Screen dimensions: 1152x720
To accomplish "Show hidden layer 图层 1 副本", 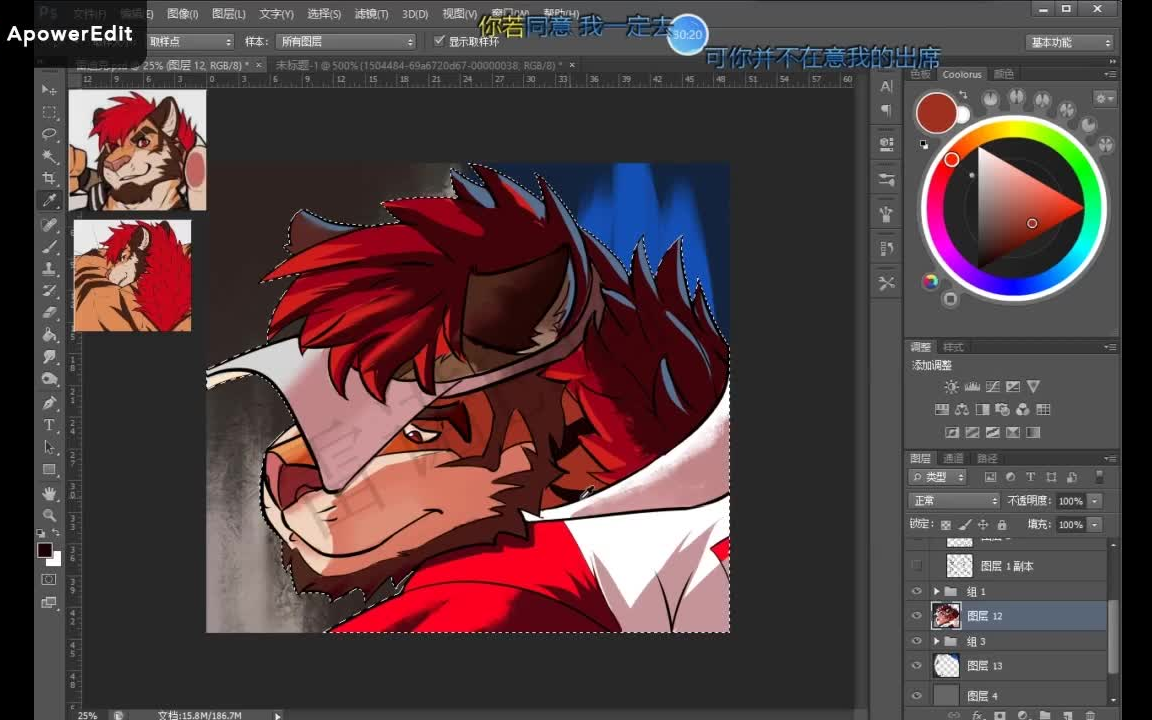I will [916, 566].
